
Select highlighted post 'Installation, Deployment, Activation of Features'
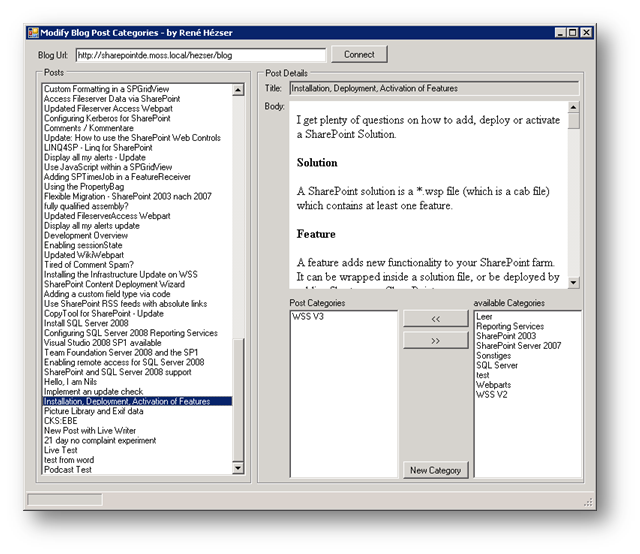[138, 402]
